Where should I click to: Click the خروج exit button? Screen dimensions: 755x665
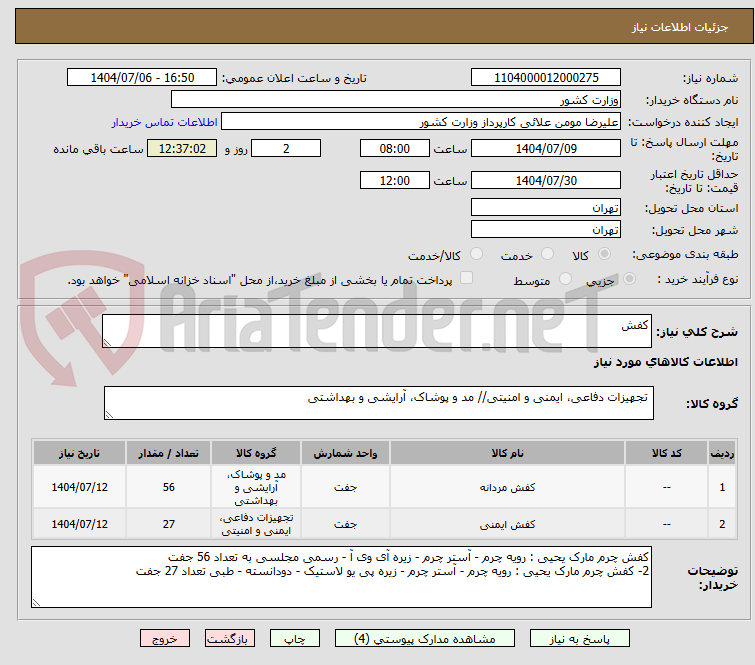pyautogui.click(x=165, y=639)
